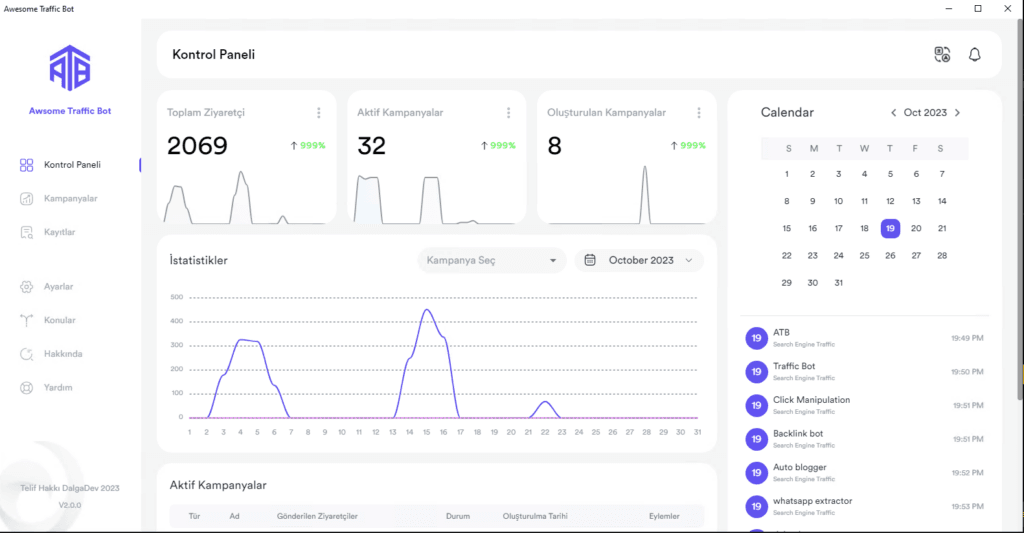Open the Yardım help section
The image size is (1024, 533).
pyautogui.click(x=57, y=388)
